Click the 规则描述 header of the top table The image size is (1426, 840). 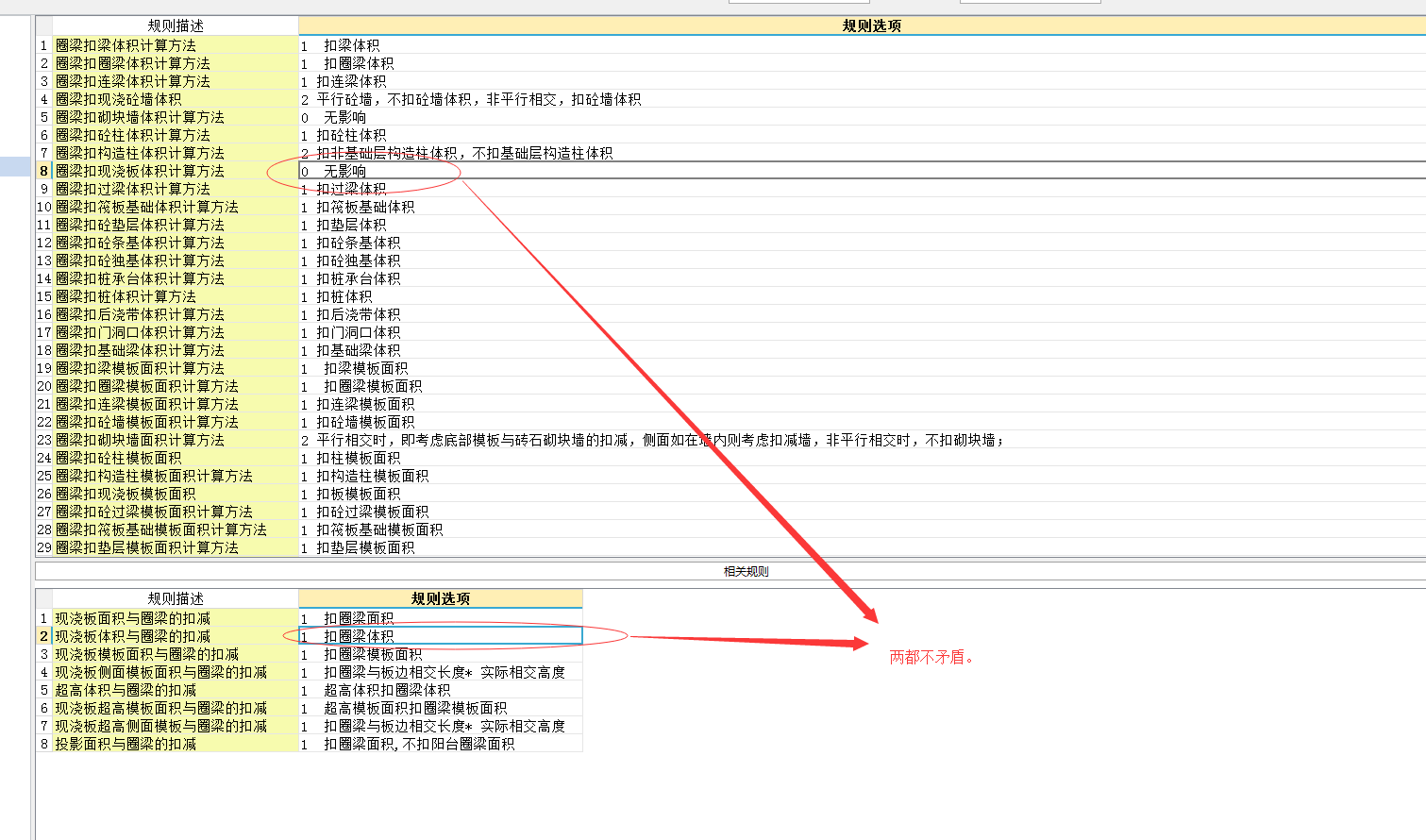(x=176, y=25)
